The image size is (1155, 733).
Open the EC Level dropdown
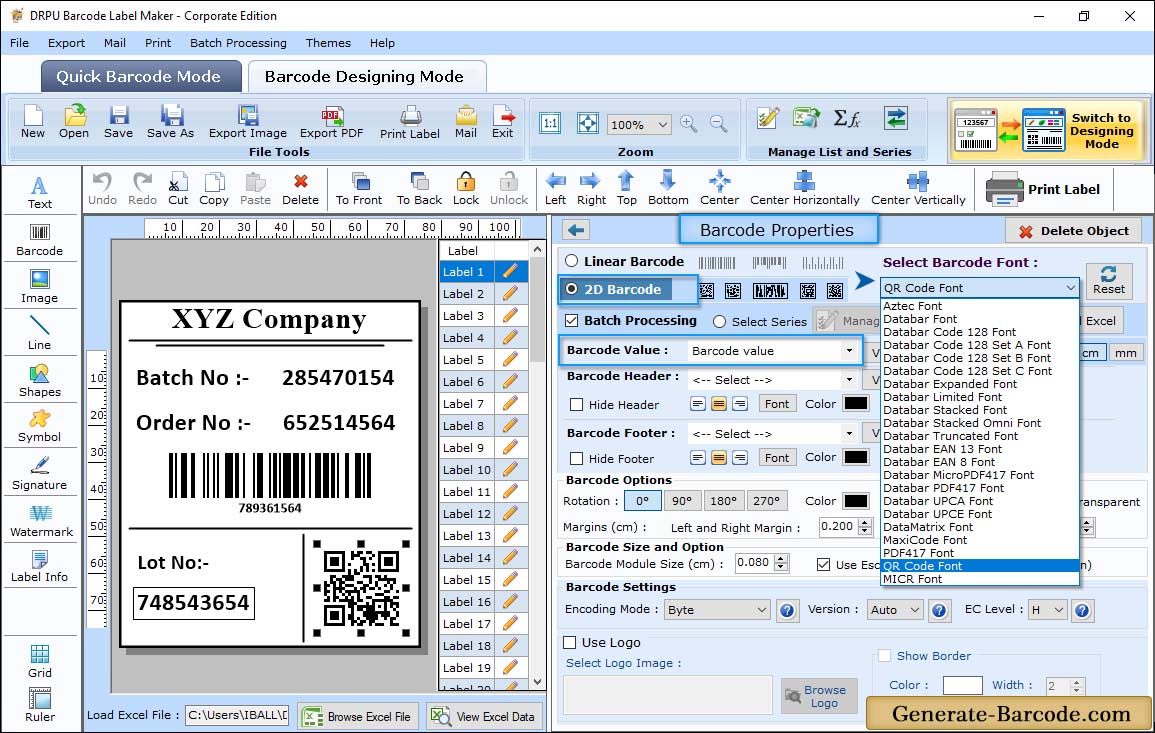pyautogui.click(x=1048, y=610)
